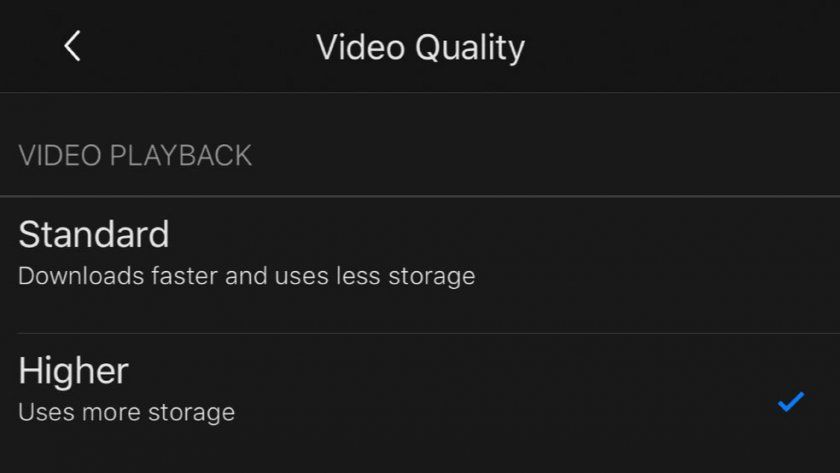Tap the word 'PLAYBACK' in the section label
Image resolution: width=840 pixels, height=473 pixels.
click(181, 156)
